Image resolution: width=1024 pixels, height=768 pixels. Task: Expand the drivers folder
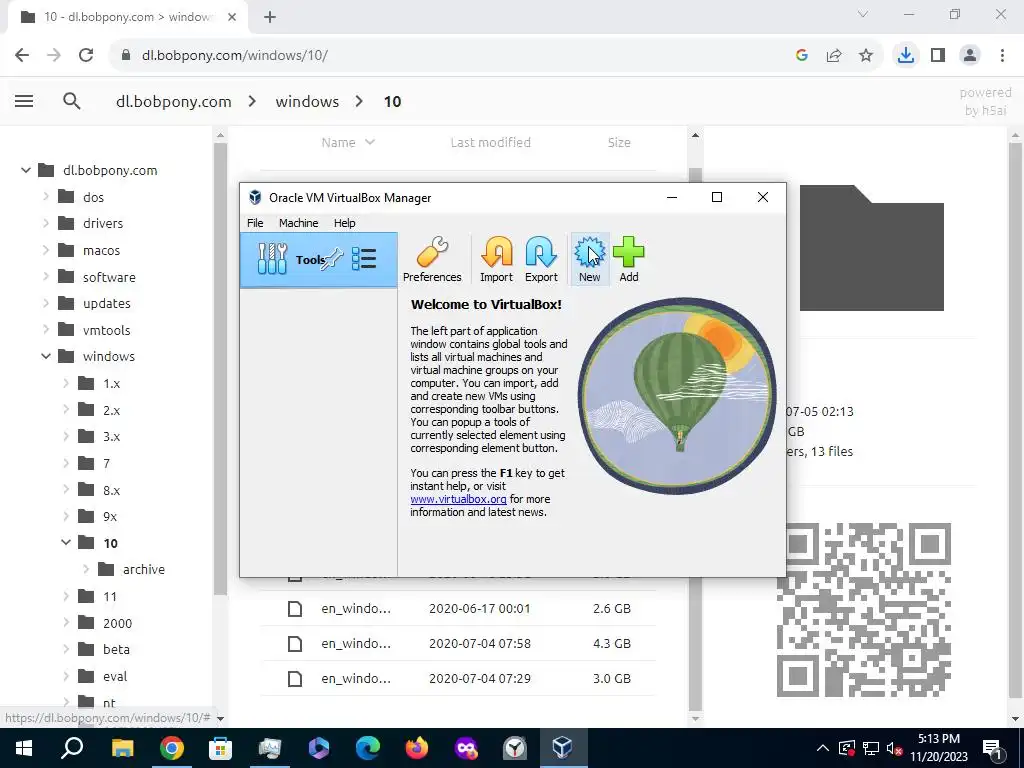click(46, 223)
